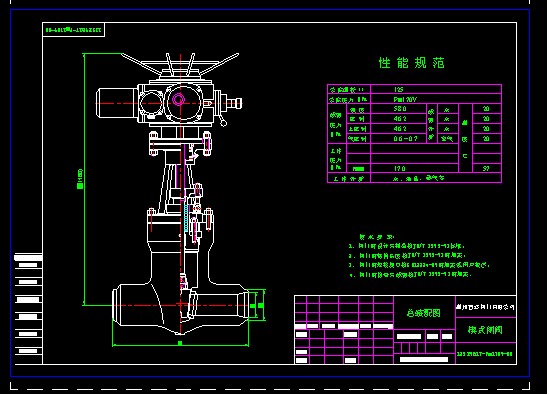Click the vertical green overall-height dimension line
The width and height of the screenshot is (549, 395).
click(84, 179)
